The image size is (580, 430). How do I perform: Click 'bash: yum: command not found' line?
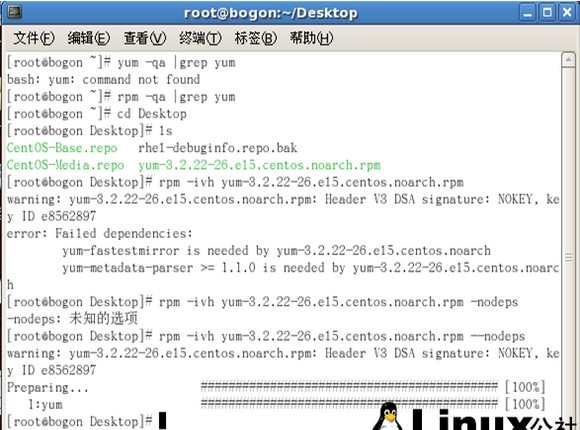pos(104,80)
